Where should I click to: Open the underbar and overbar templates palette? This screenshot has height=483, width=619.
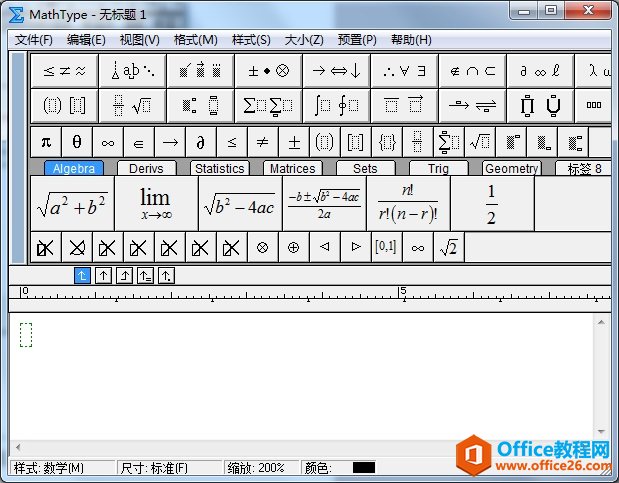point(404,105)
